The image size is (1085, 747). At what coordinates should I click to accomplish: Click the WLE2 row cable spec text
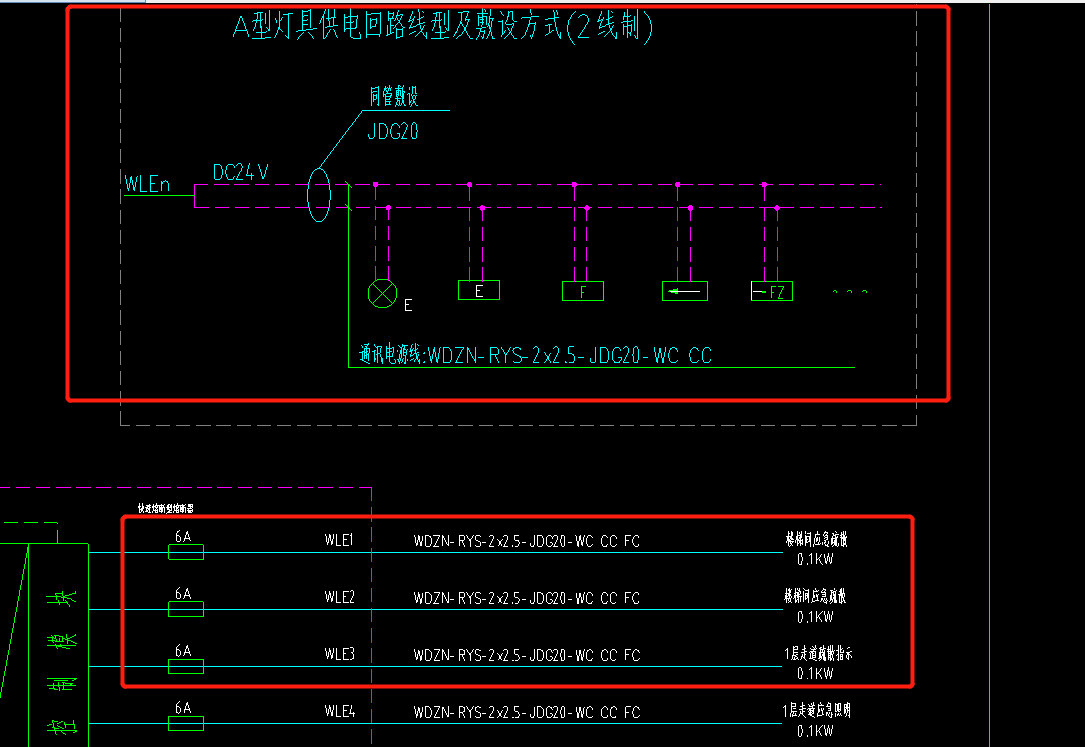[527, 598]
